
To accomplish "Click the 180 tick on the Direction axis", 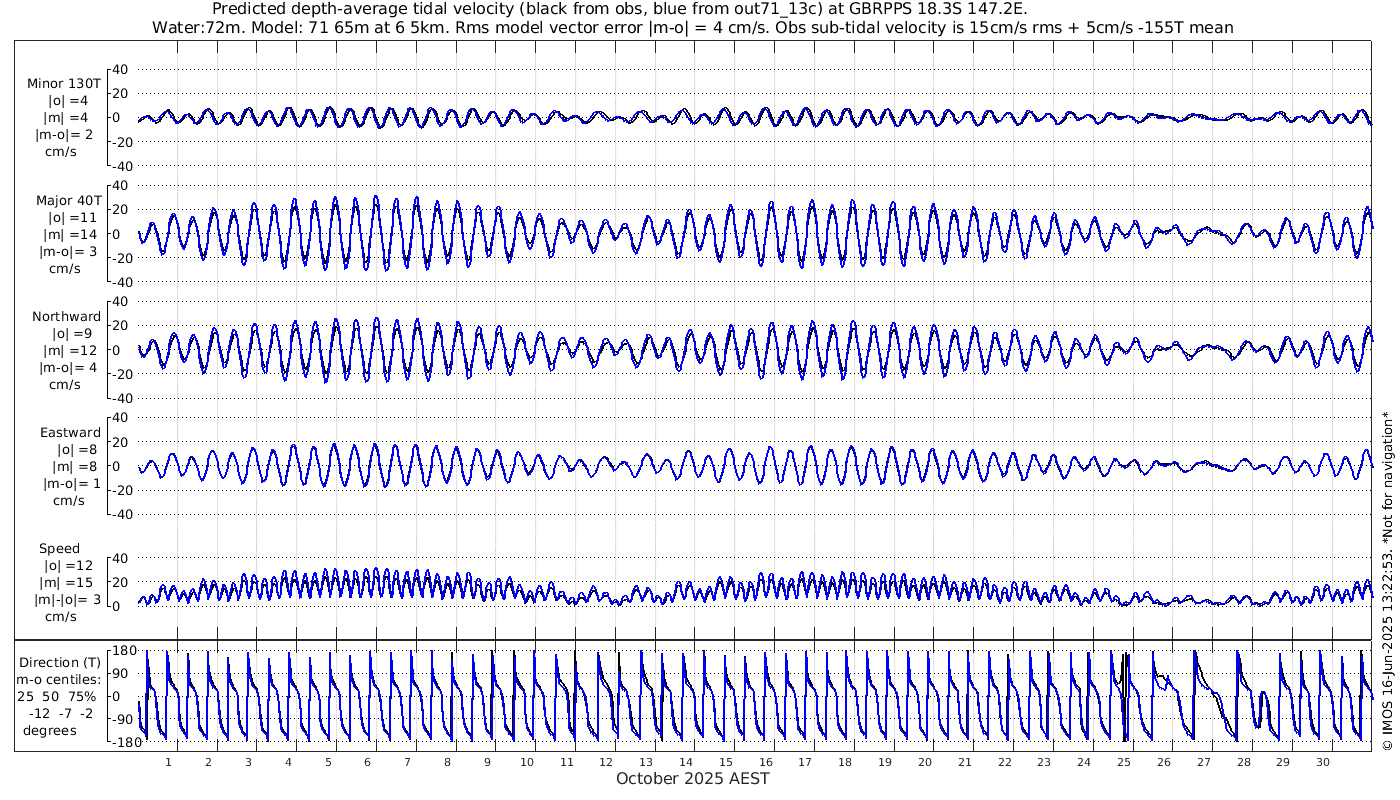I will (123, 651).
